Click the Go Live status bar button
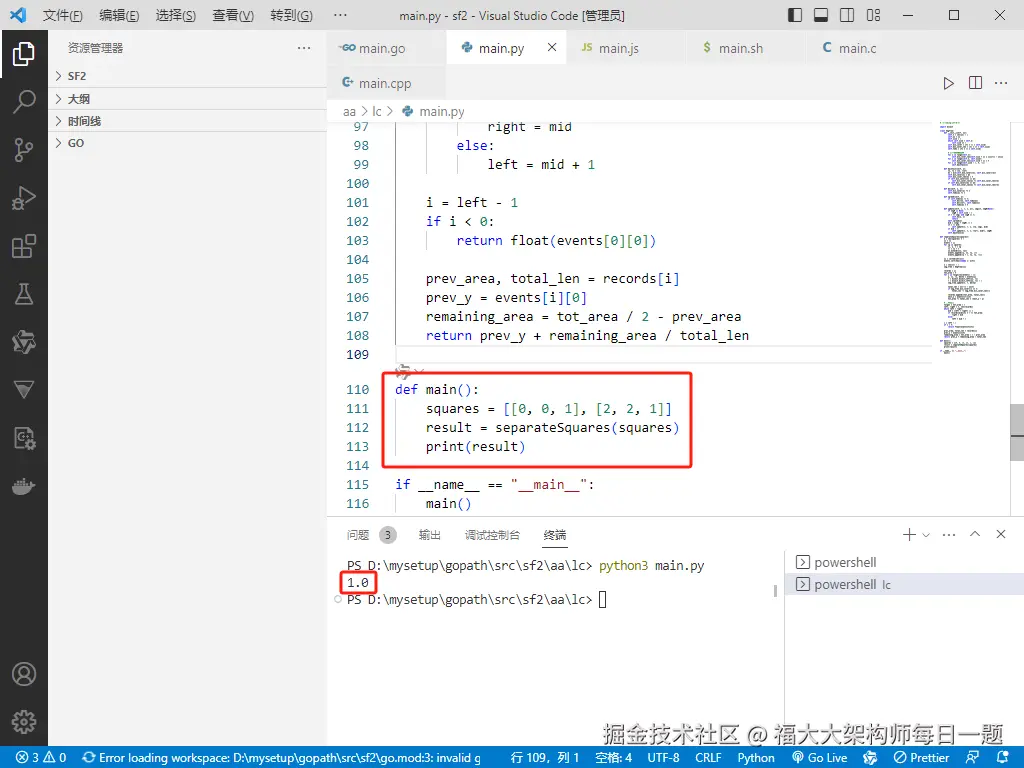 pyautogui.click(x=820, y=758)
